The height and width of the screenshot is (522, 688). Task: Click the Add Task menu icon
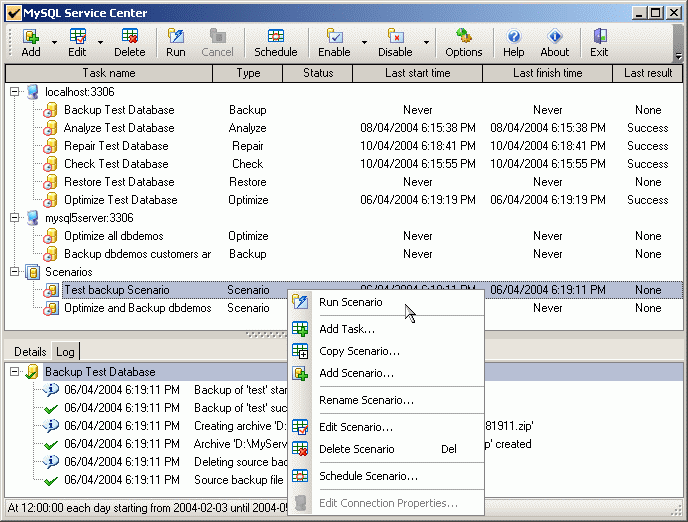coord(300,329)
